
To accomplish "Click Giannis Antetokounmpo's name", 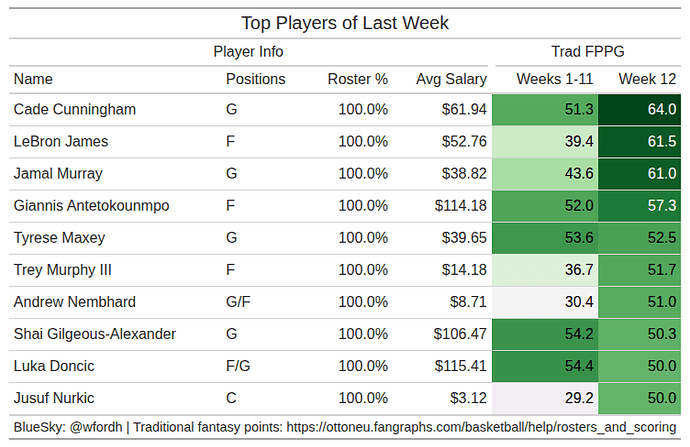I will (92, 206).
